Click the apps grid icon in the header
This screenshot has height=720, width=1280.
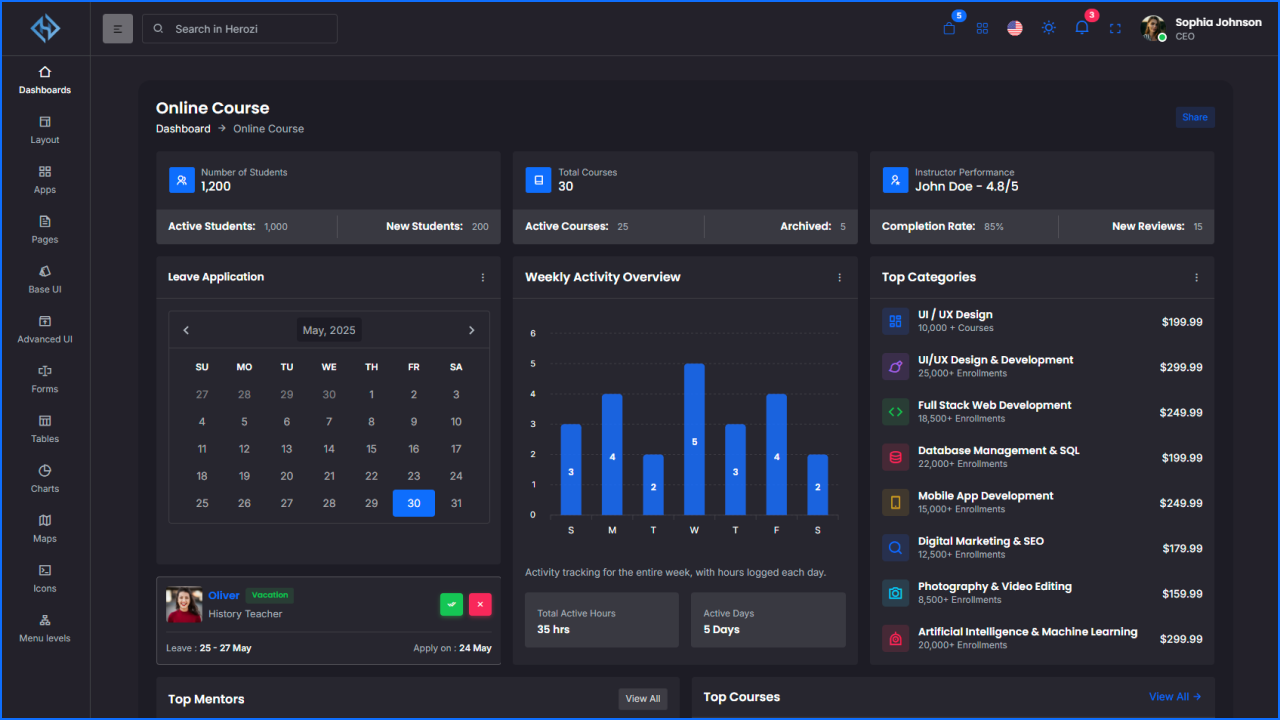tap(982, 28)
